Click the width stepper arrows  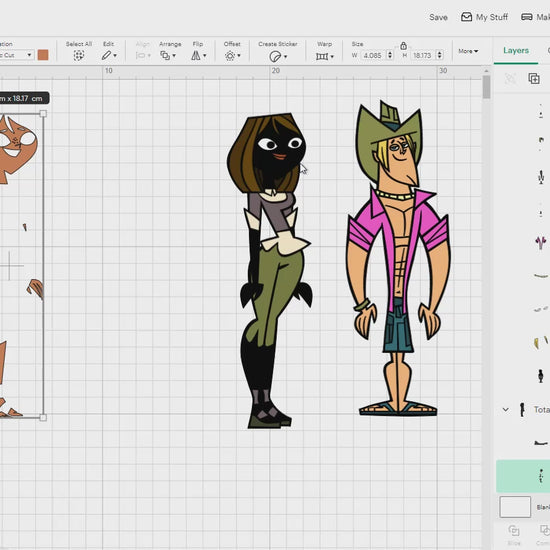pos(390,55)
